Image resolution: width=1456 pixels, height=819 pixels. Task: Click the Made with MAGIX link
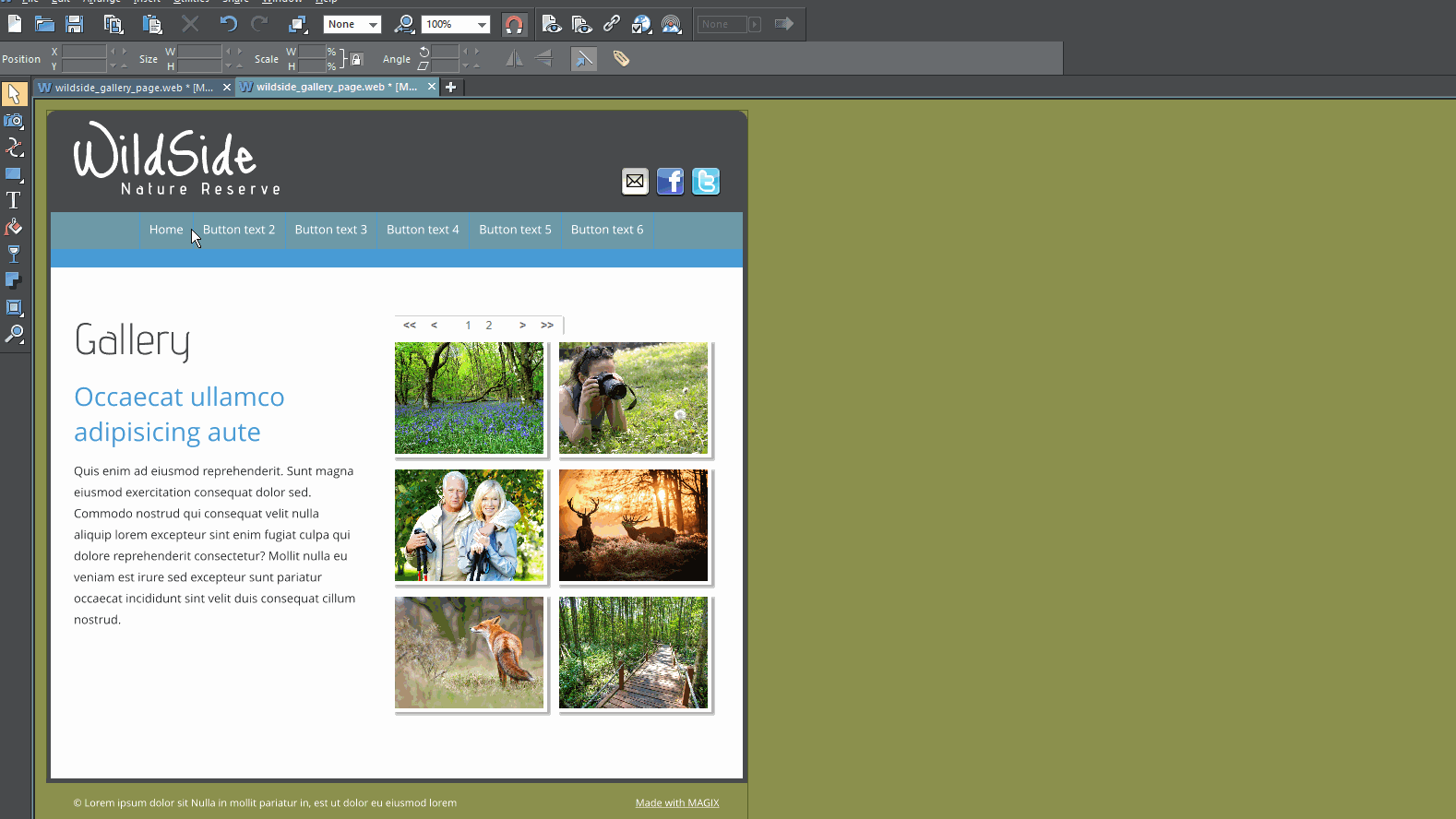point(677,803)
